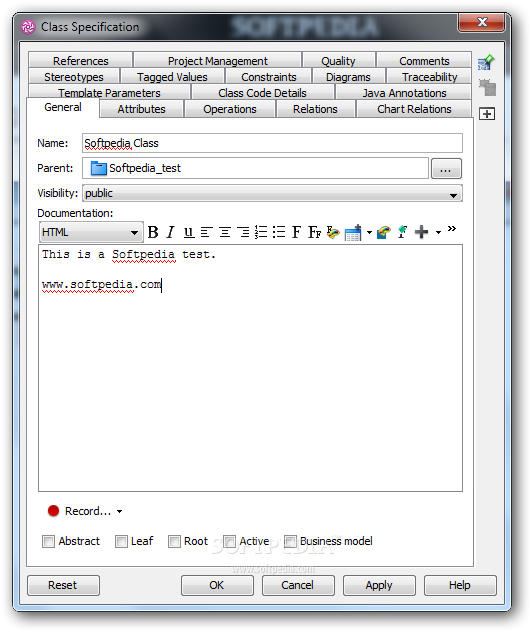Click the browse (...) button for Parent
The width and height of the screenshot is (532, 632).
(446, 168)
